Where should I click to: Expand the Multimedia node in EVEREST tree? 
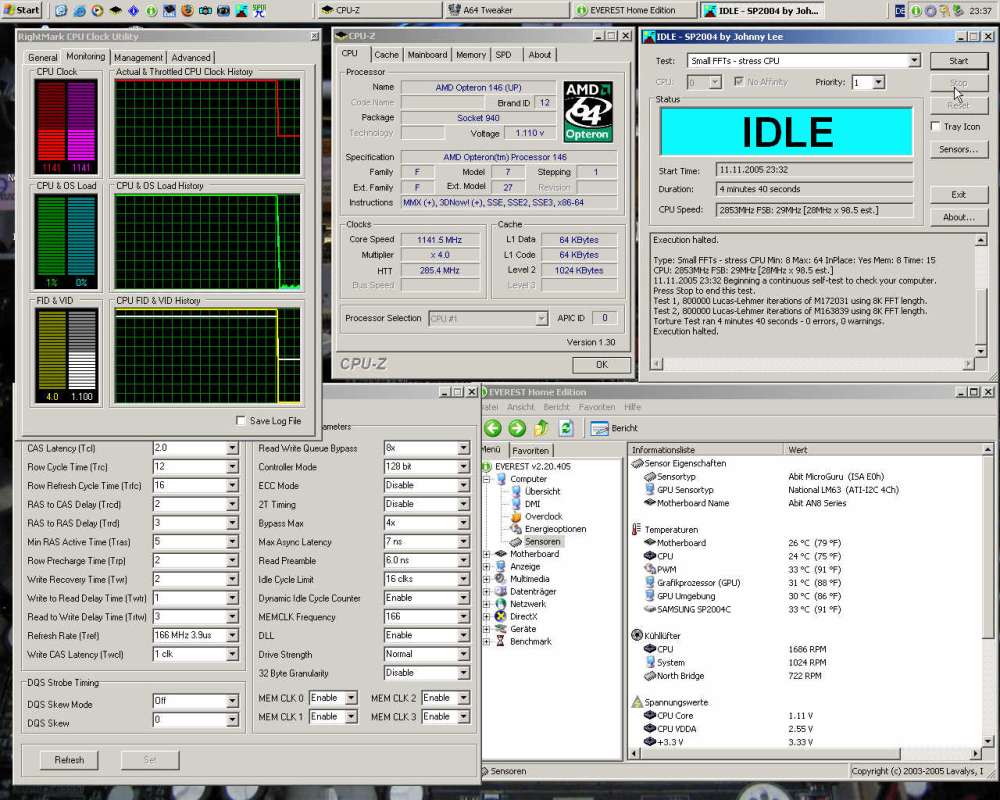click(x=487, y=579)
